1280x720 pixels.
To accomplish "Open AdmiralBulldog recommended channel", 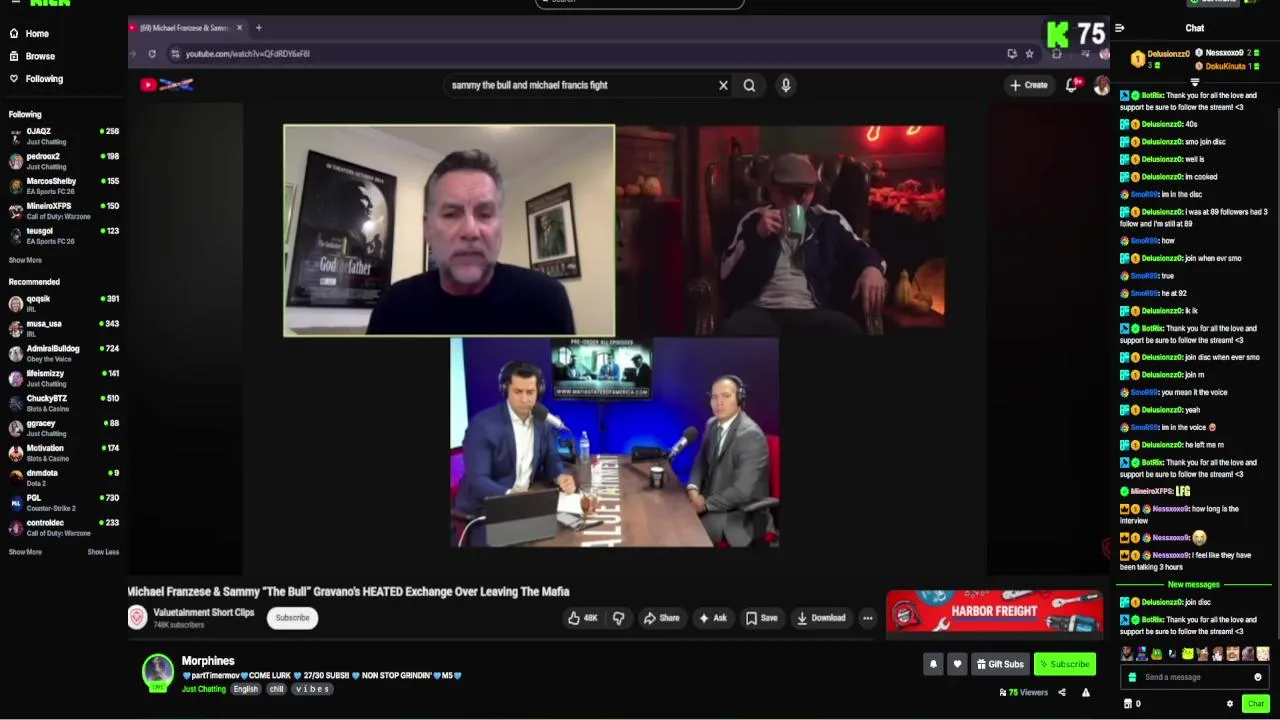I will pos(63,353).
